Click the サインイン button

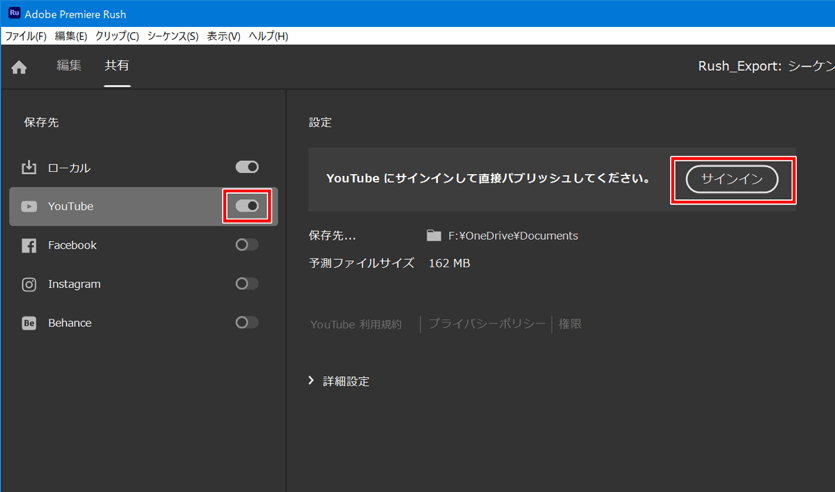tap(732, 179)
